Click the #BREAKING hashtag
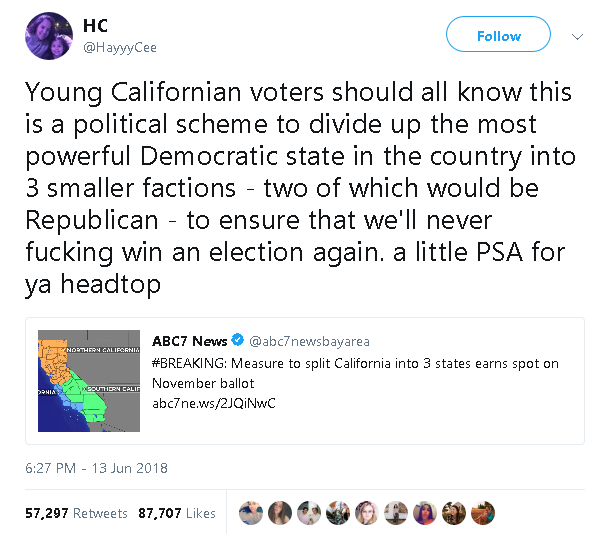Screen dimensions: 607x534 (187, 361)
